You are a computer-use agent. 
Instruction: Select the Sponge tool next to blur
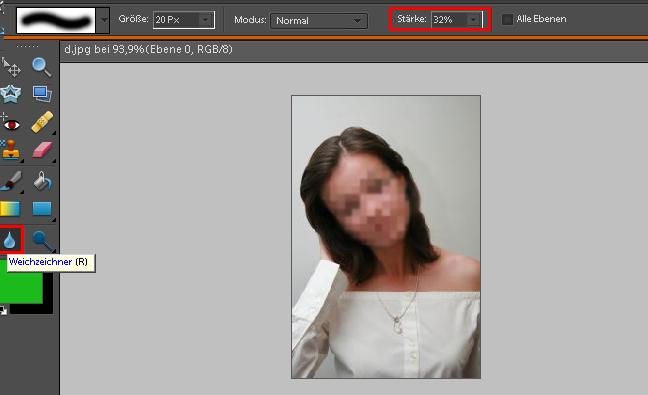coord(42,240)
